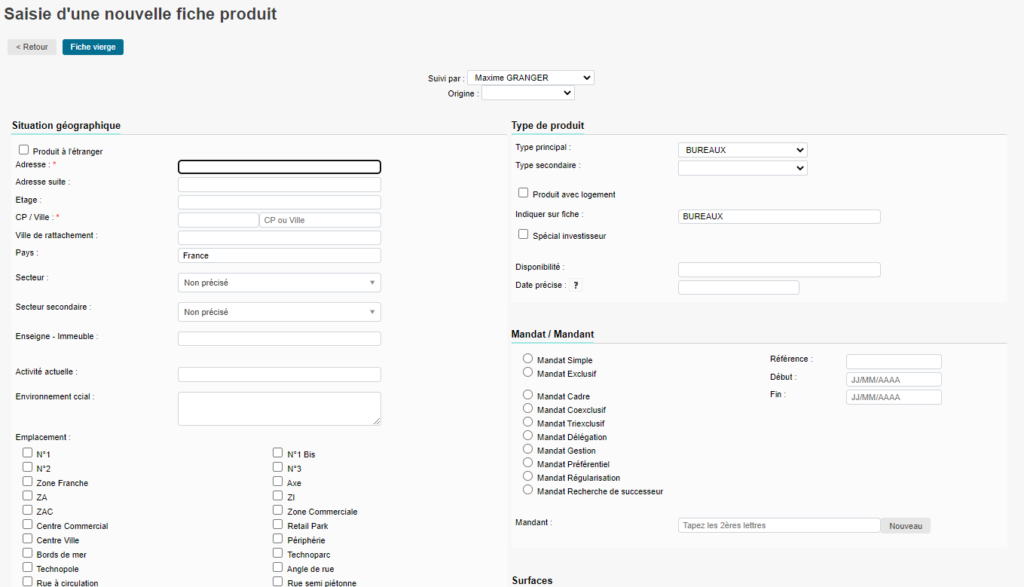Click the Début date field
This screenshot has width=1024, height=587.
point(893,380)
